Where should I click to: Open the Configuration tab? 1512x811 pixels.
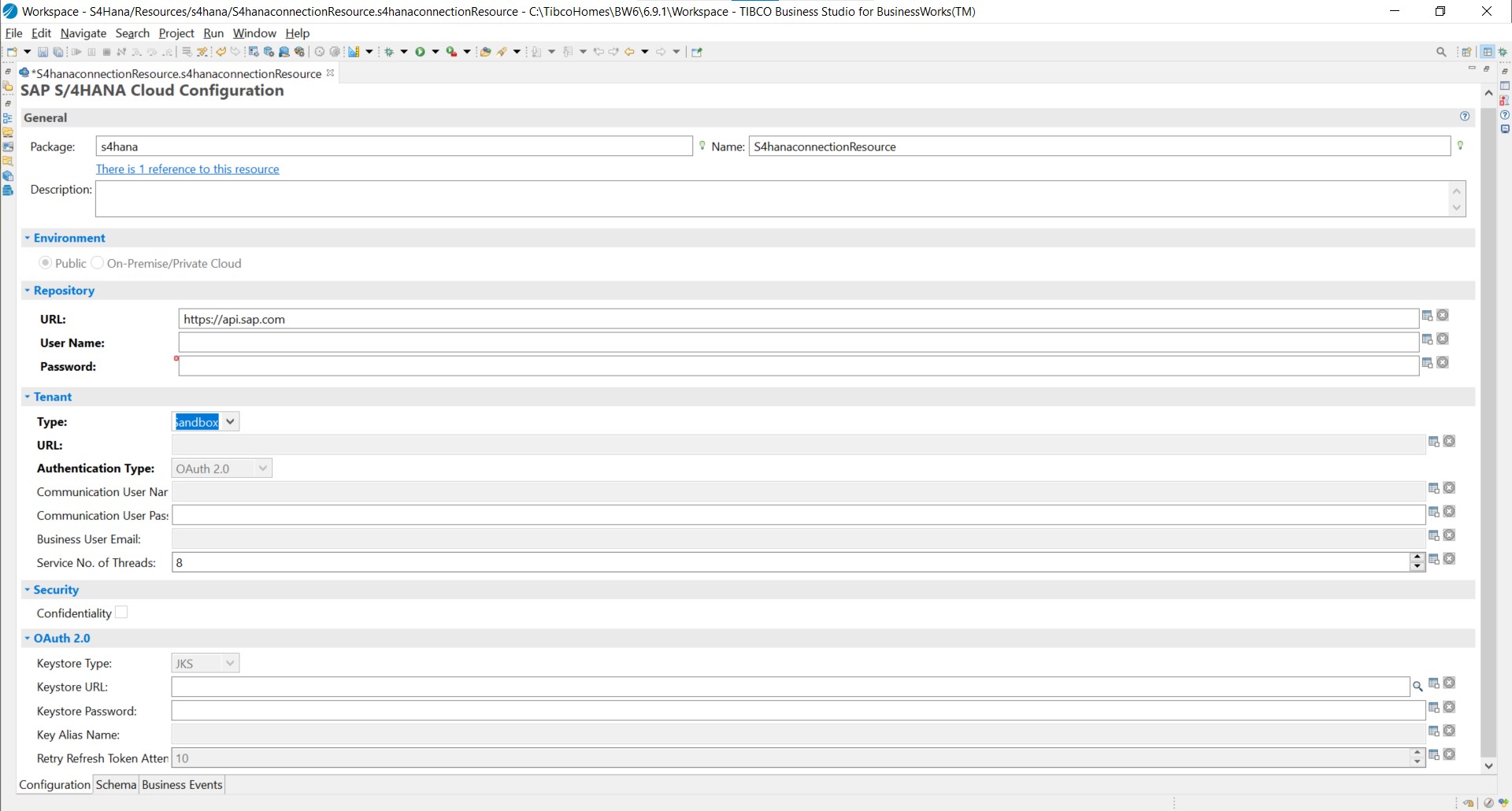54,785
